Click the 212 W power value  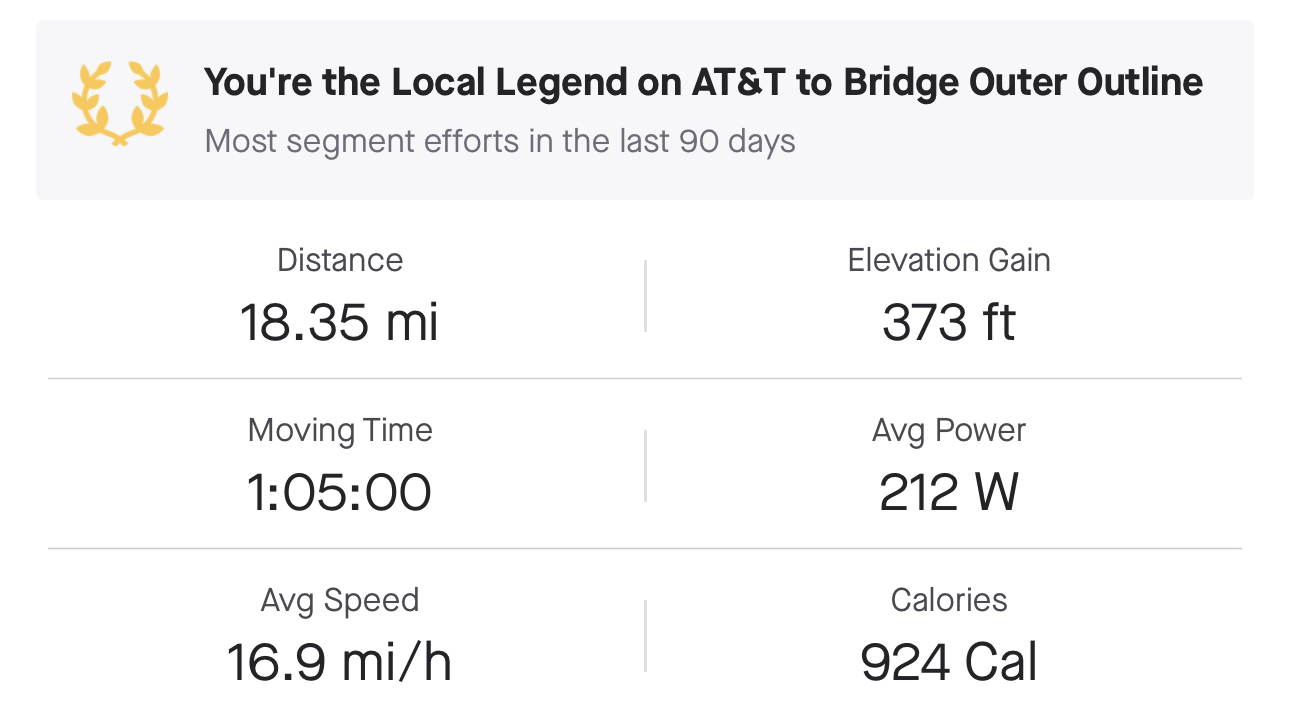tap(949, 492)
